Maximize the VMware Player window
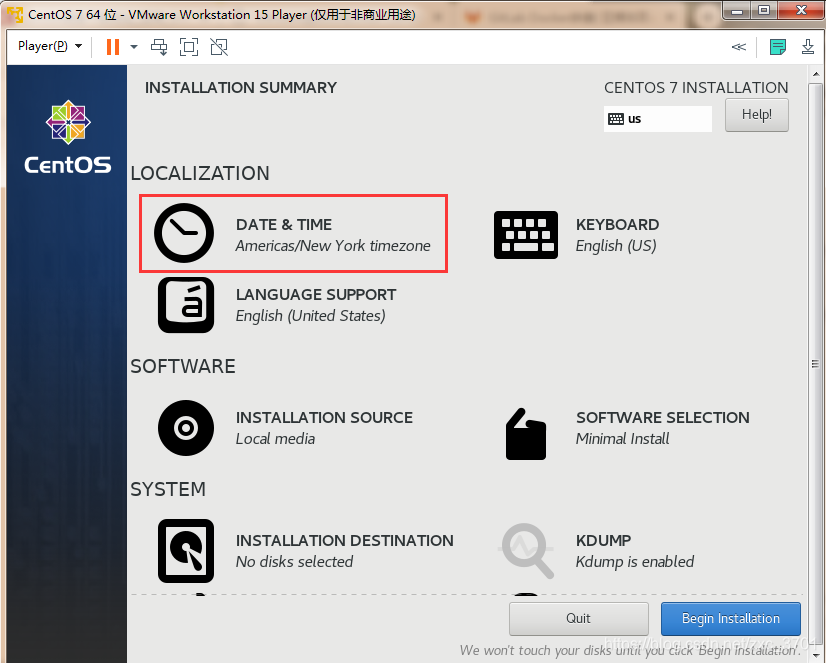The height and width of the screenshot is (663, 826). [764, 11]
